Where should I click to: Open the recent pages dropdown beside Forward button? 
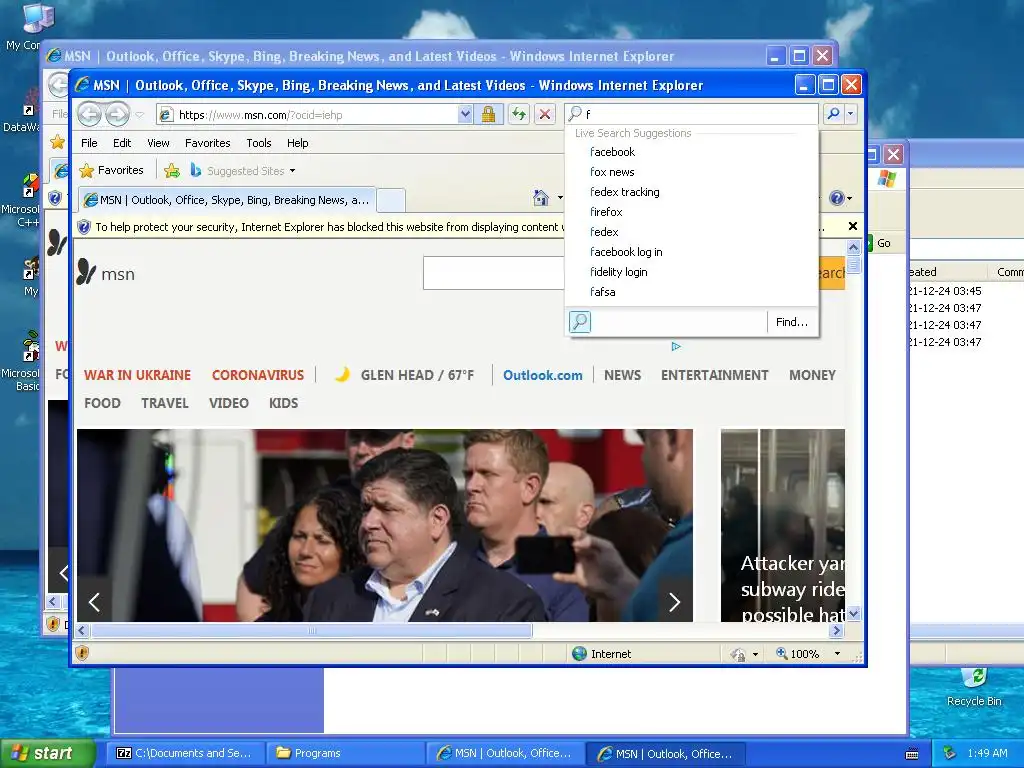(x=140, y=115)
